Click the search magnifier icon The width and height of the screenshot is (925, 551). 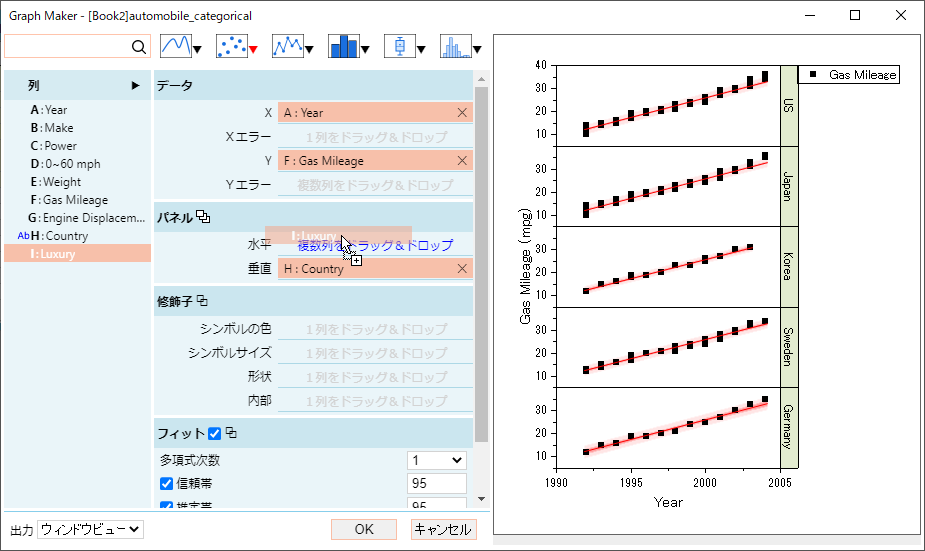pyautogui.click(x=139, y=47)
